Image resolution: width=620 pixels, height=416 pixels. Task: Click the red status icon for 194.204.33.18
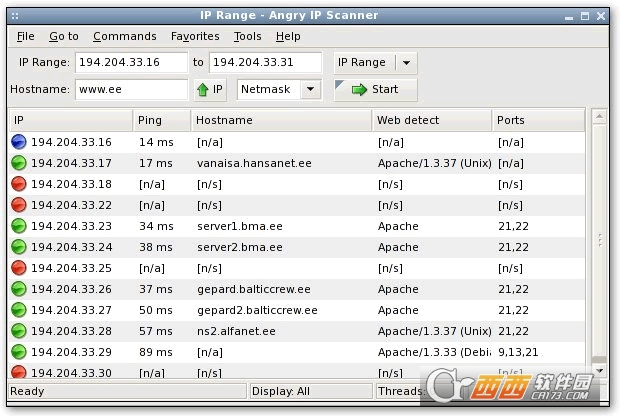click(x=19, y=183)
